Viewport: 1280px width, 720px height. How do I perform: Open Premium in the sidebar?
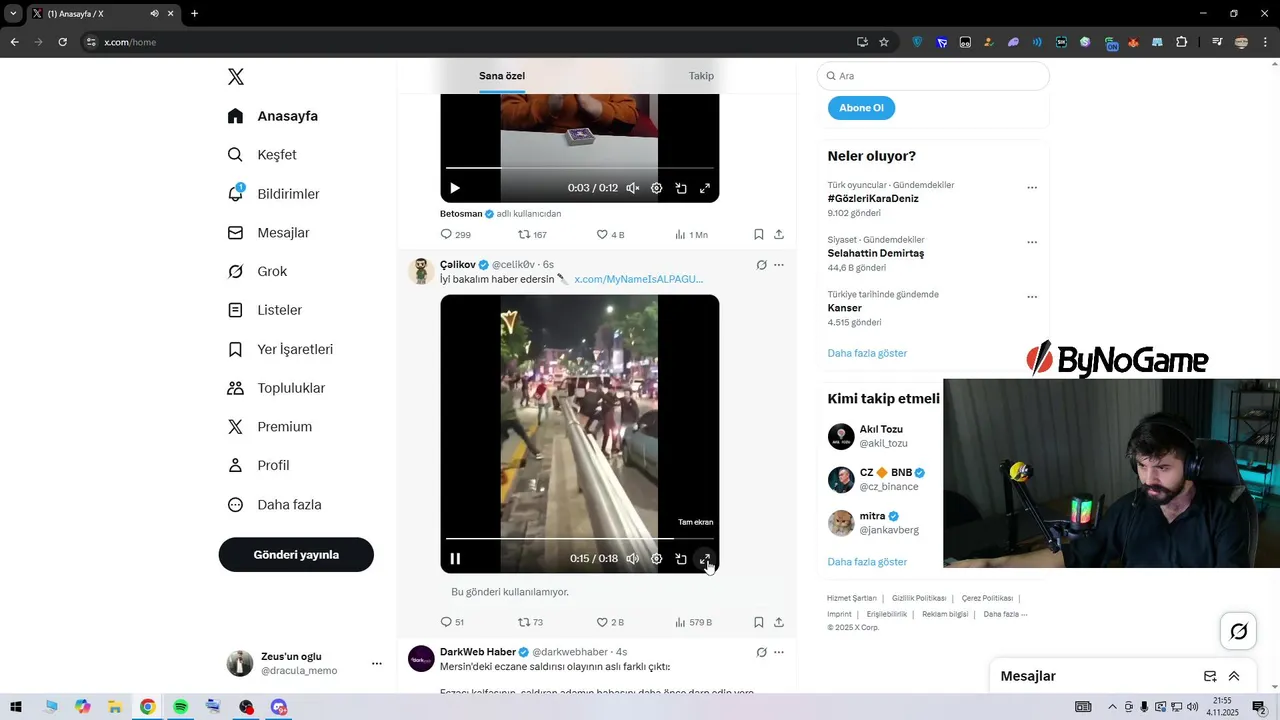pos(270,427)
